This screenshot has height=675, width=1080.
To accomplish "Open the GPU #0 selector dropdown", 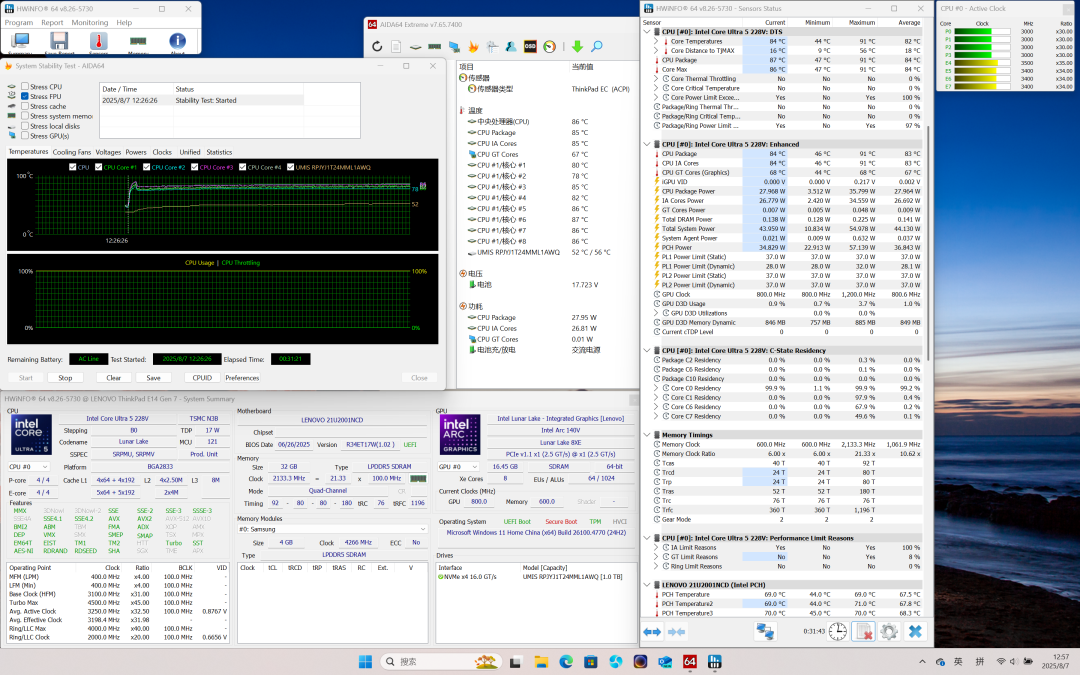I will (x=459, y=467).
